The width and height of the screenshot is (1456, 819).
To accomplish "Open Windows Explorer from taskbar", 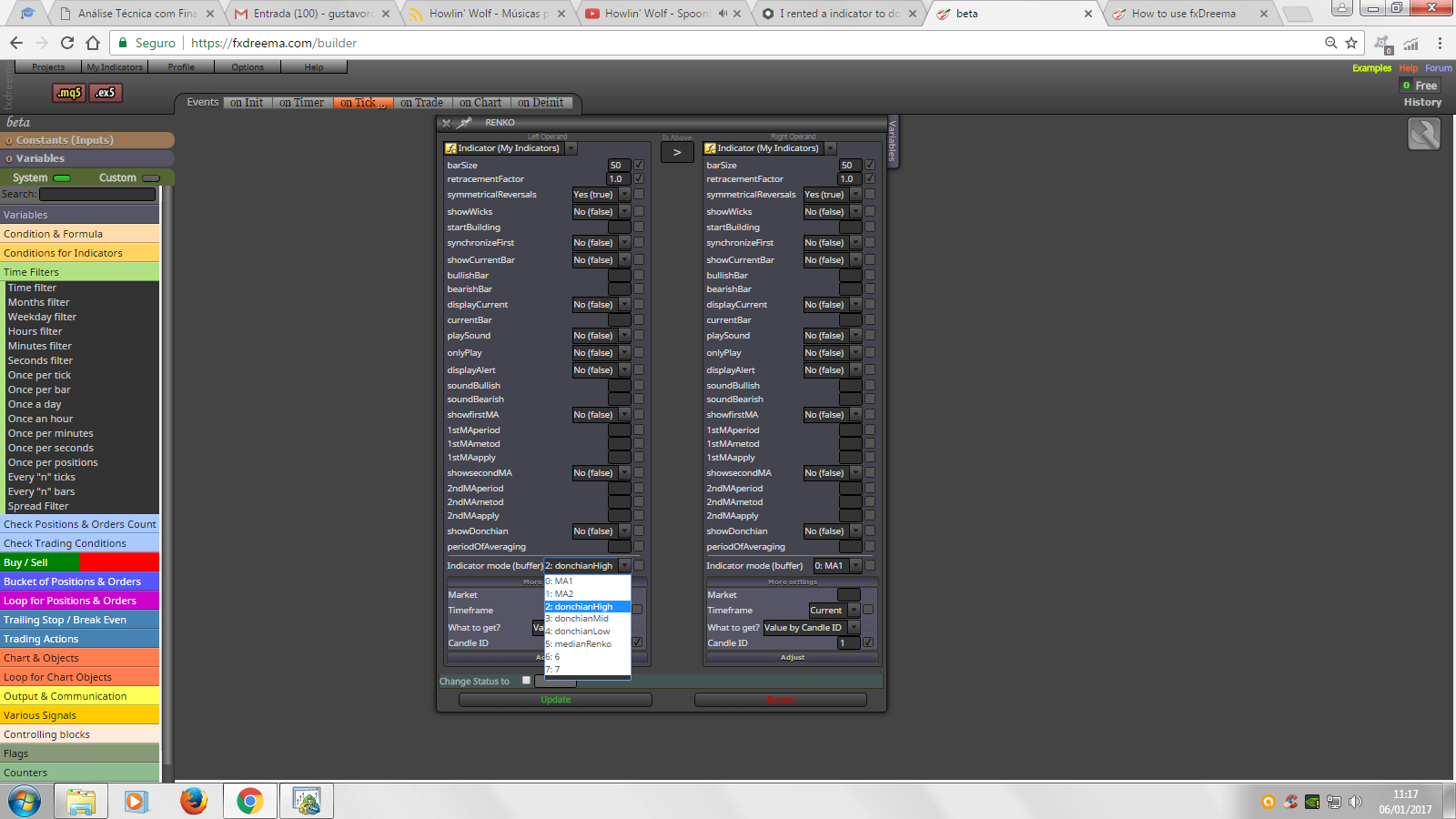I will 81,801.
